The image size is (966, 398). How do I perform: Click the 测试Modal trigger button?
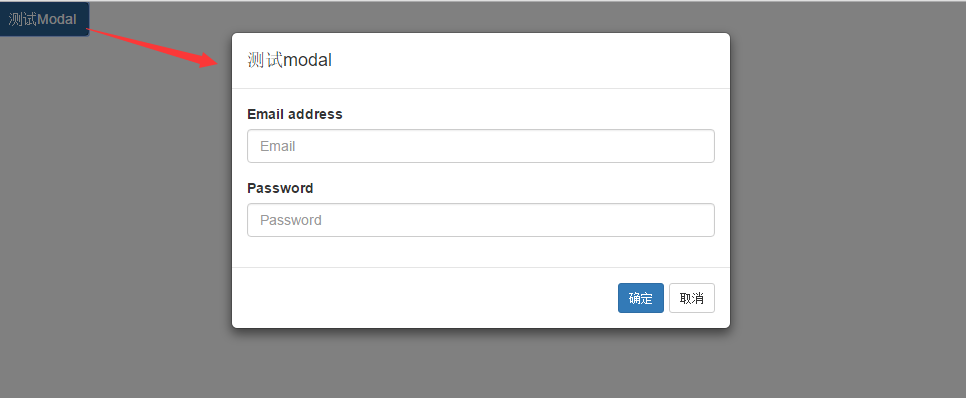[x=44, y=19]
